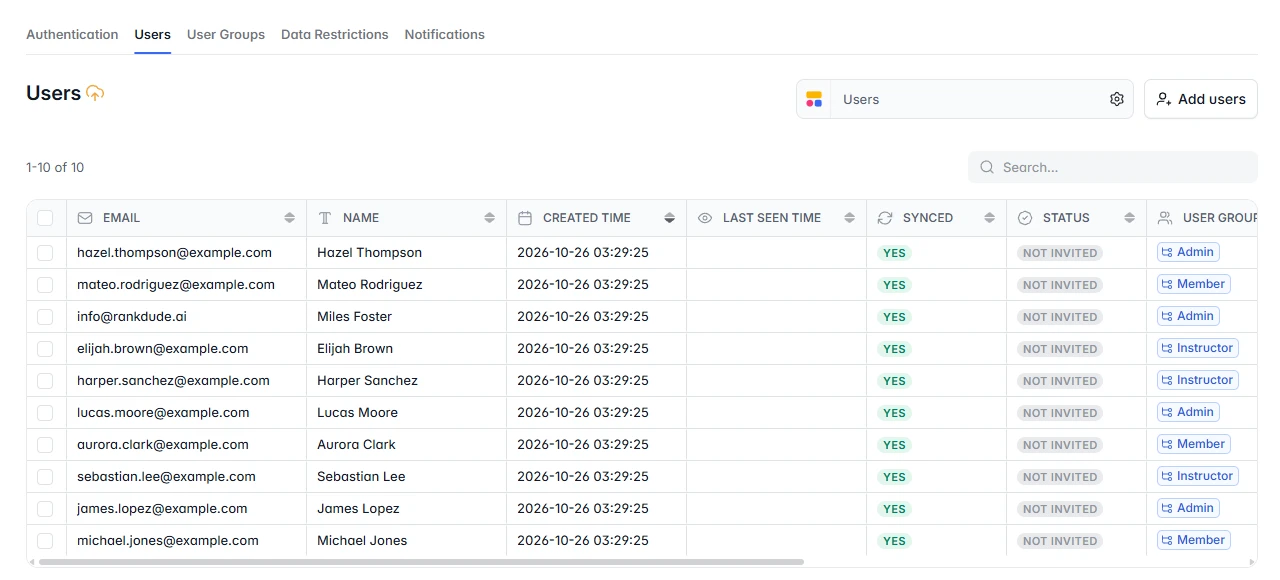Click the calendar icon in CREATED TIME header

[525, 217]
